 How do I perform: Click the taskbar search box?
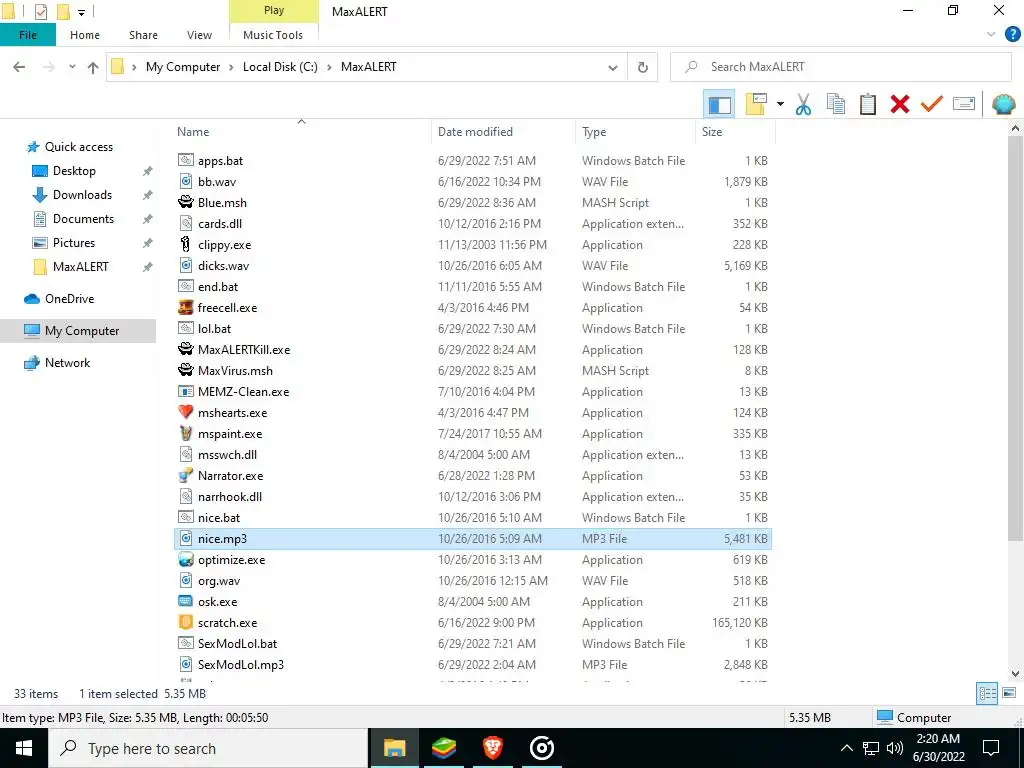[208, 748]
